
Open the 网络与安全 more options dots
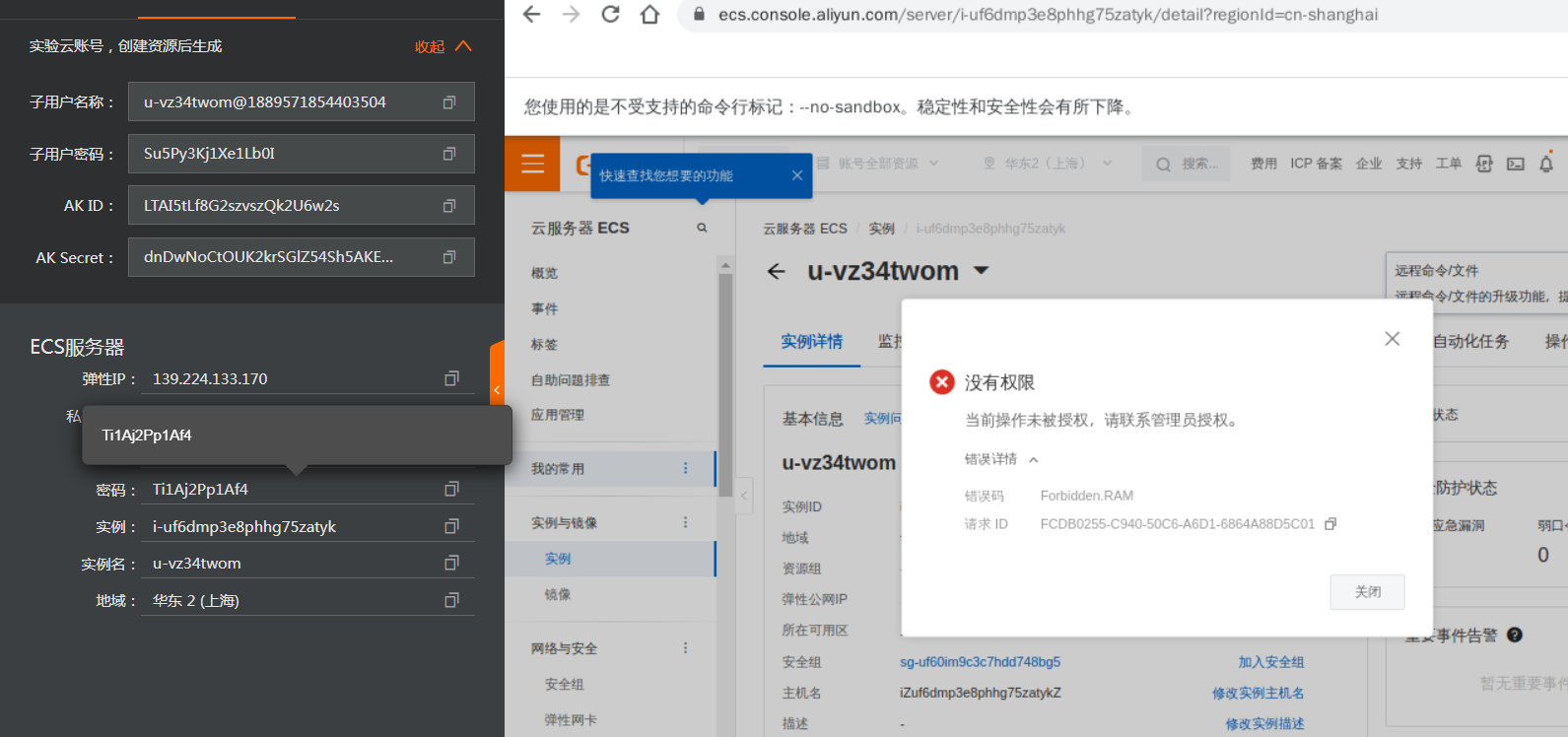686,648
